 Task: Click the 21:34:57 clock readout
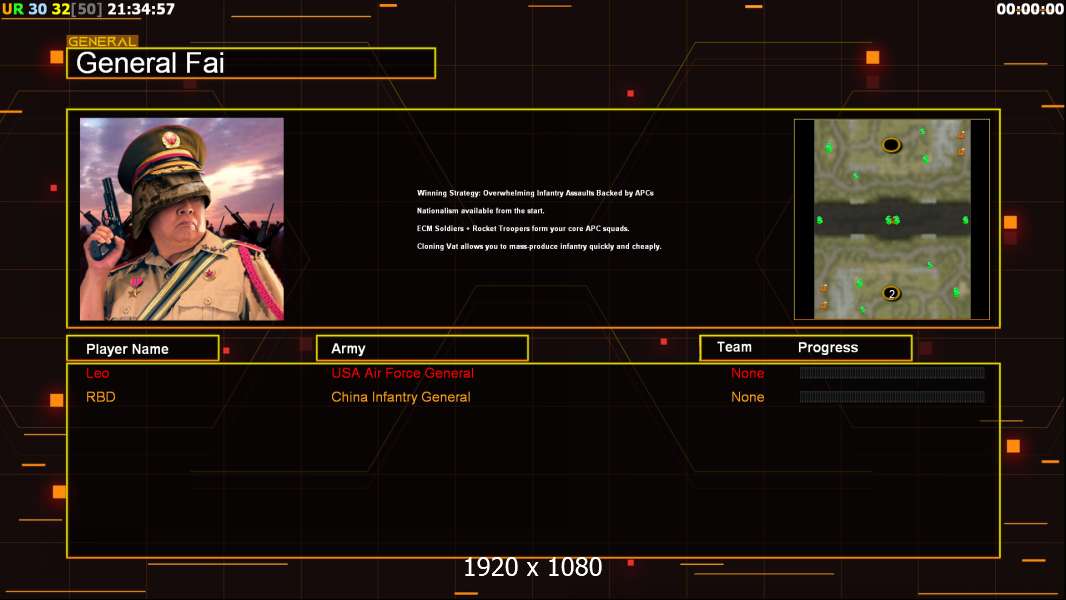click(141, 9)
